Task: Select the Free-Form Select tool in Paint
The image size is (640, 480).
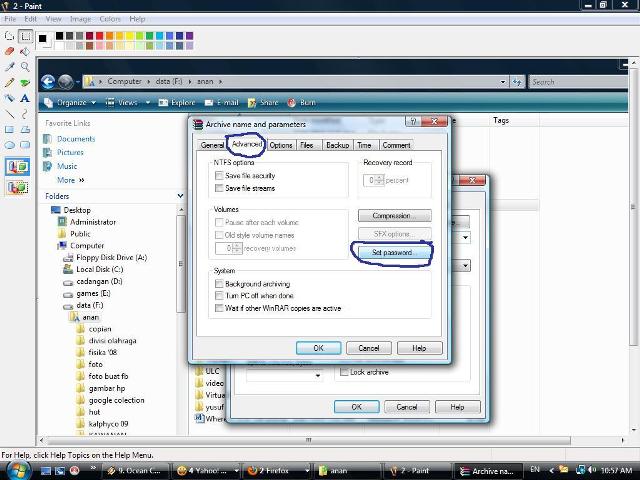Action: click(9, 36)
